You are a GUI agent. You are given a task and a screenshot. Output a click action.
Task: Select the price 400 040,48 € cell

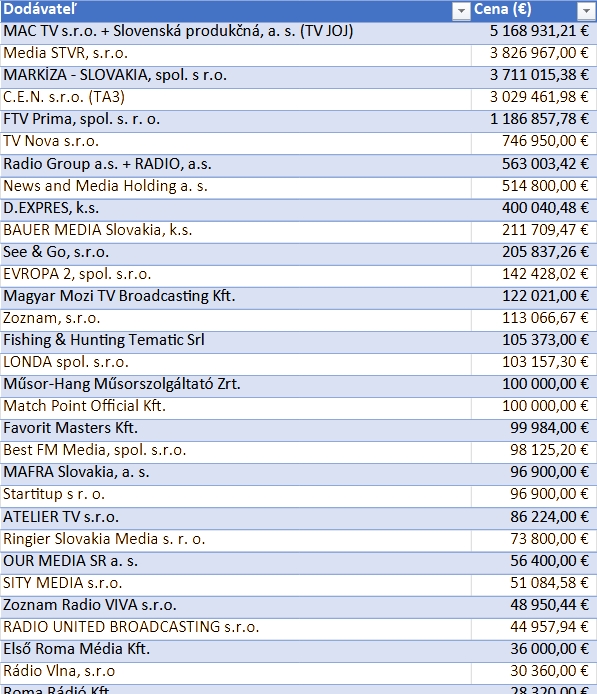click(x=534, y=210)
